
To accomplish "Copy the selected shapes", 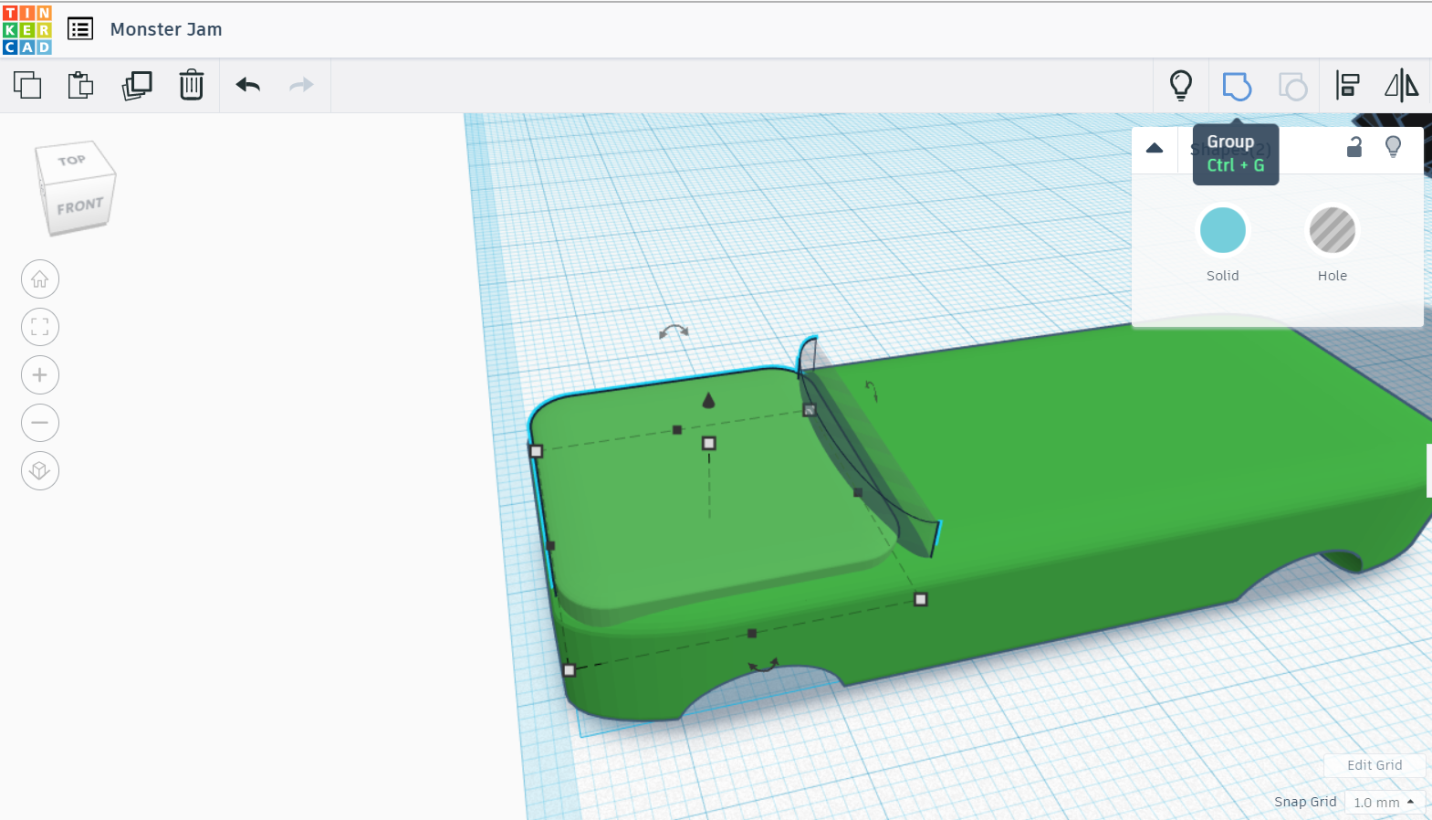I will [28, 85].
